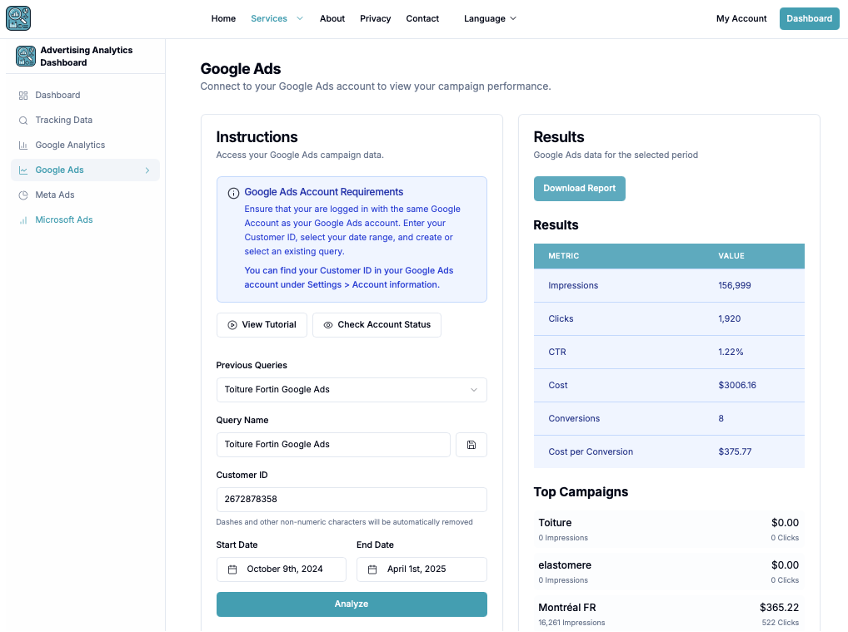Open the End Date picker

[x=421, y=569]
